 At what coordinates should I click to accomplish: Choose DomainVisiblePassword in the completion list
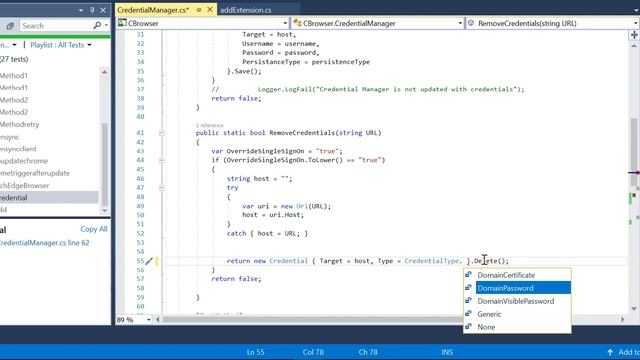coord(517,301)
